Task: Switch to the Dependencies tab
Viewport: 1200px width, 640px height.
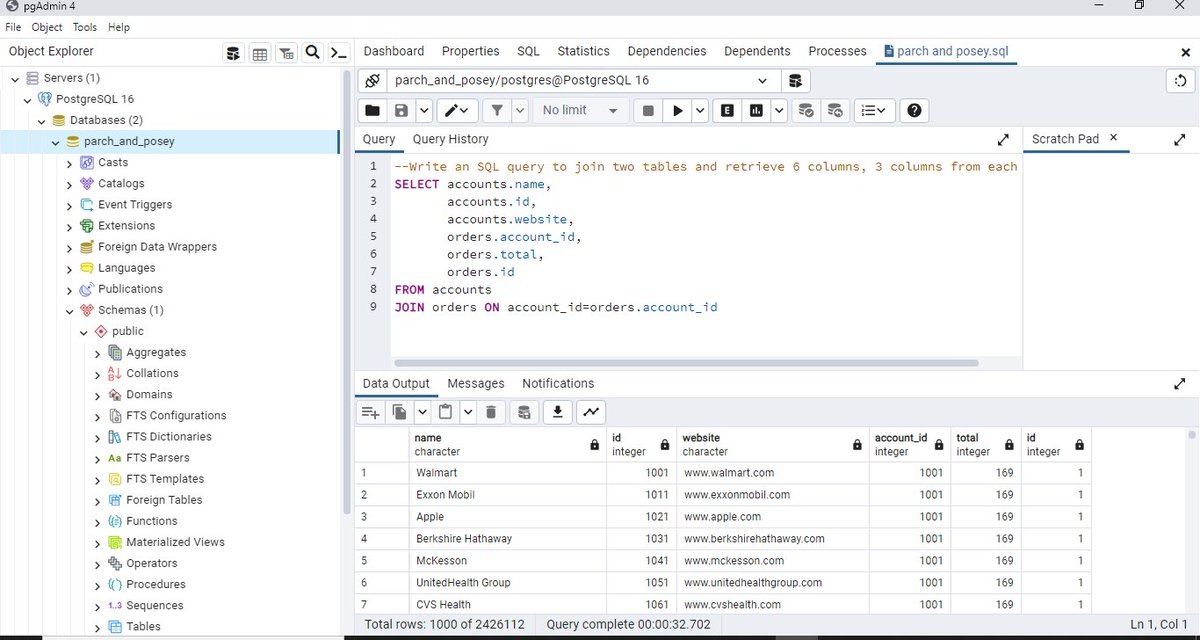Action: (x=667, y=51)
